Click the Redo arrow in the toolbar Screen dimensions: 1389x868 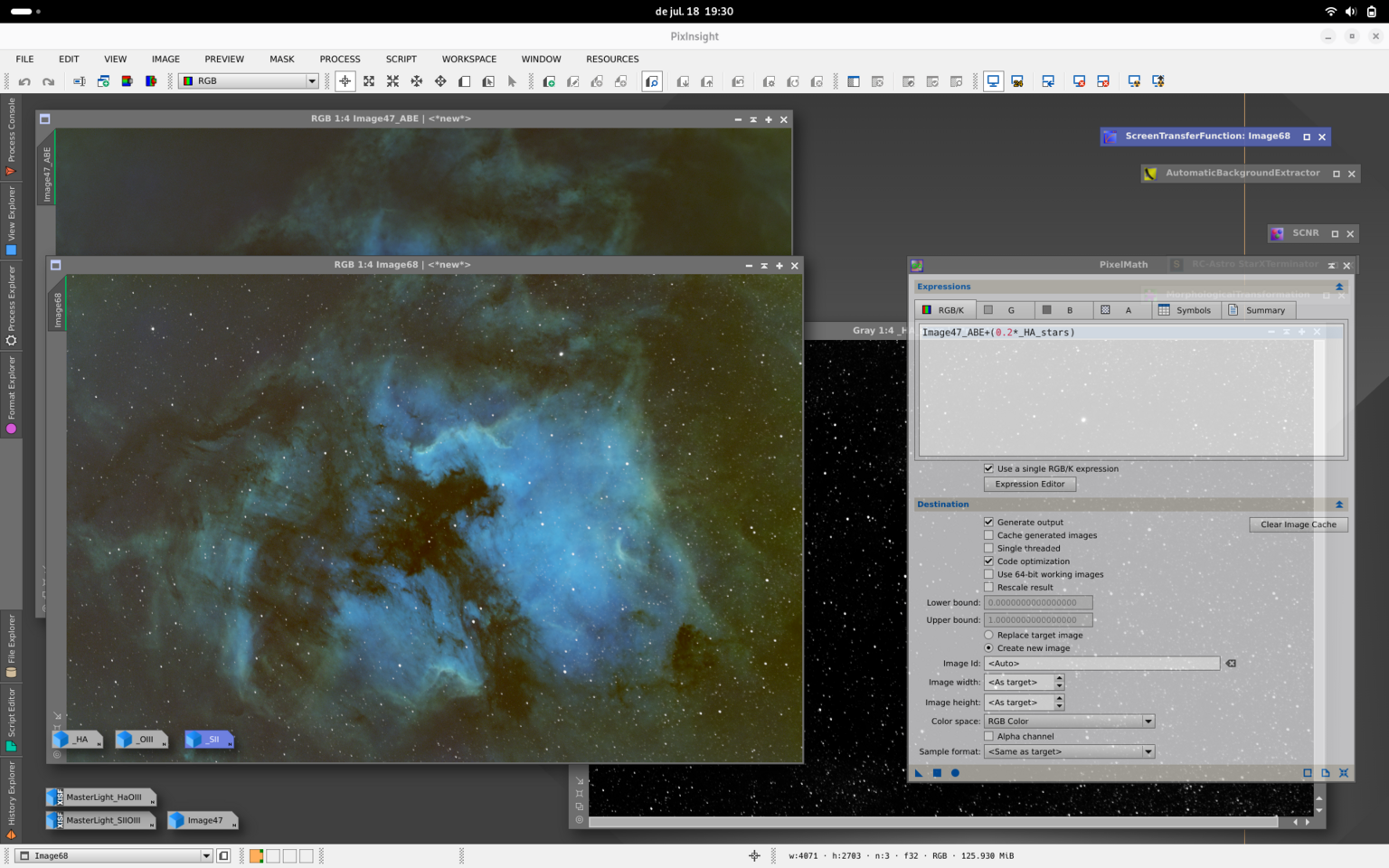[49, 81]
